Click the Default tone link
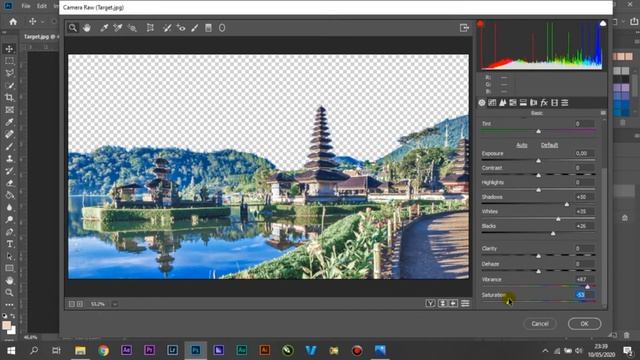Viewport: 640px width, 360px height. [549, 145]
